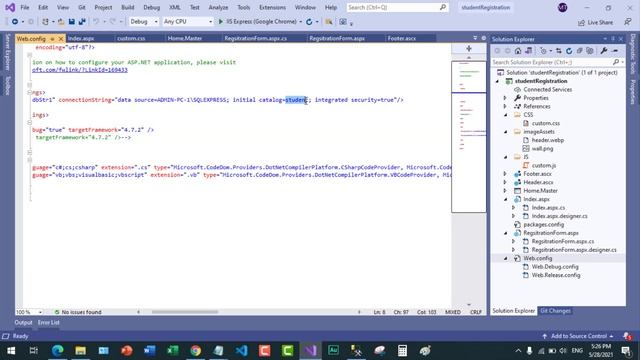Click the Show All Files icon
The image size is (640, 360).
click(590, 51)
